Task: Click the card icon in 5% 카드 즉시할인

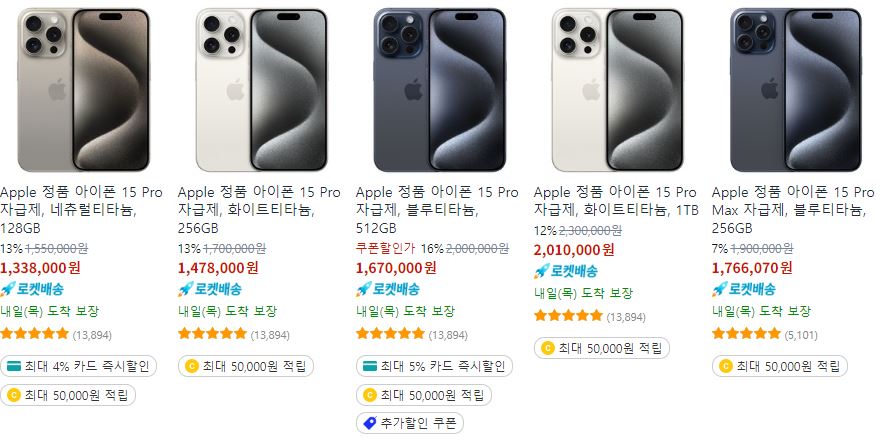Action: click(369, 367)
